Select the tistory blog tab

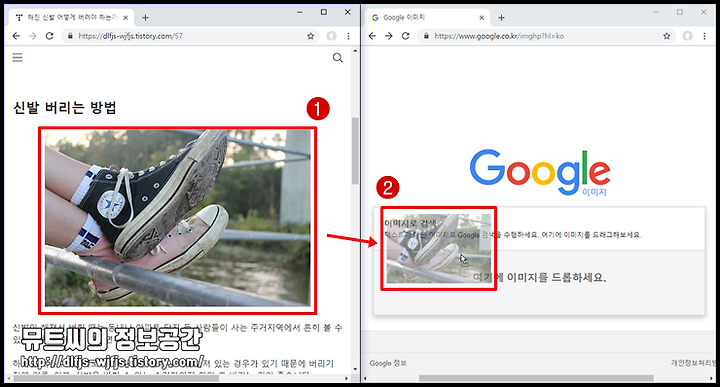(71, 17)
